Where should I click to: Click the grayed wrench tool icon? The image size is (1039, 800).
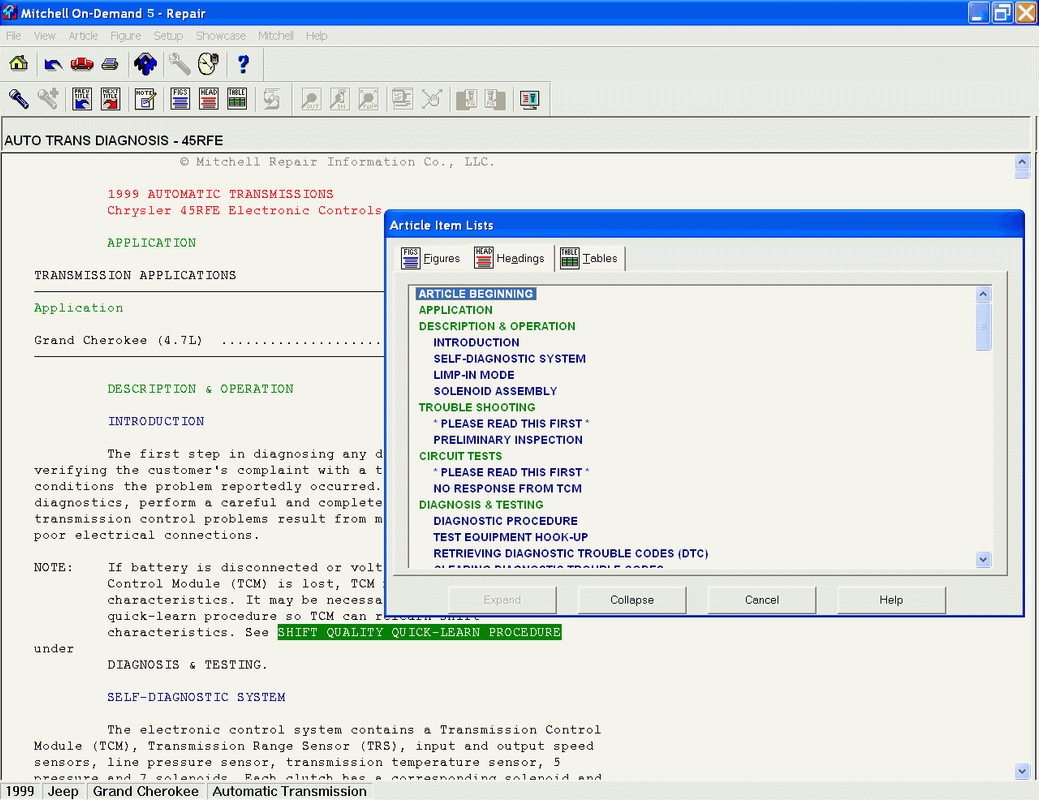[x=180, y=64]
